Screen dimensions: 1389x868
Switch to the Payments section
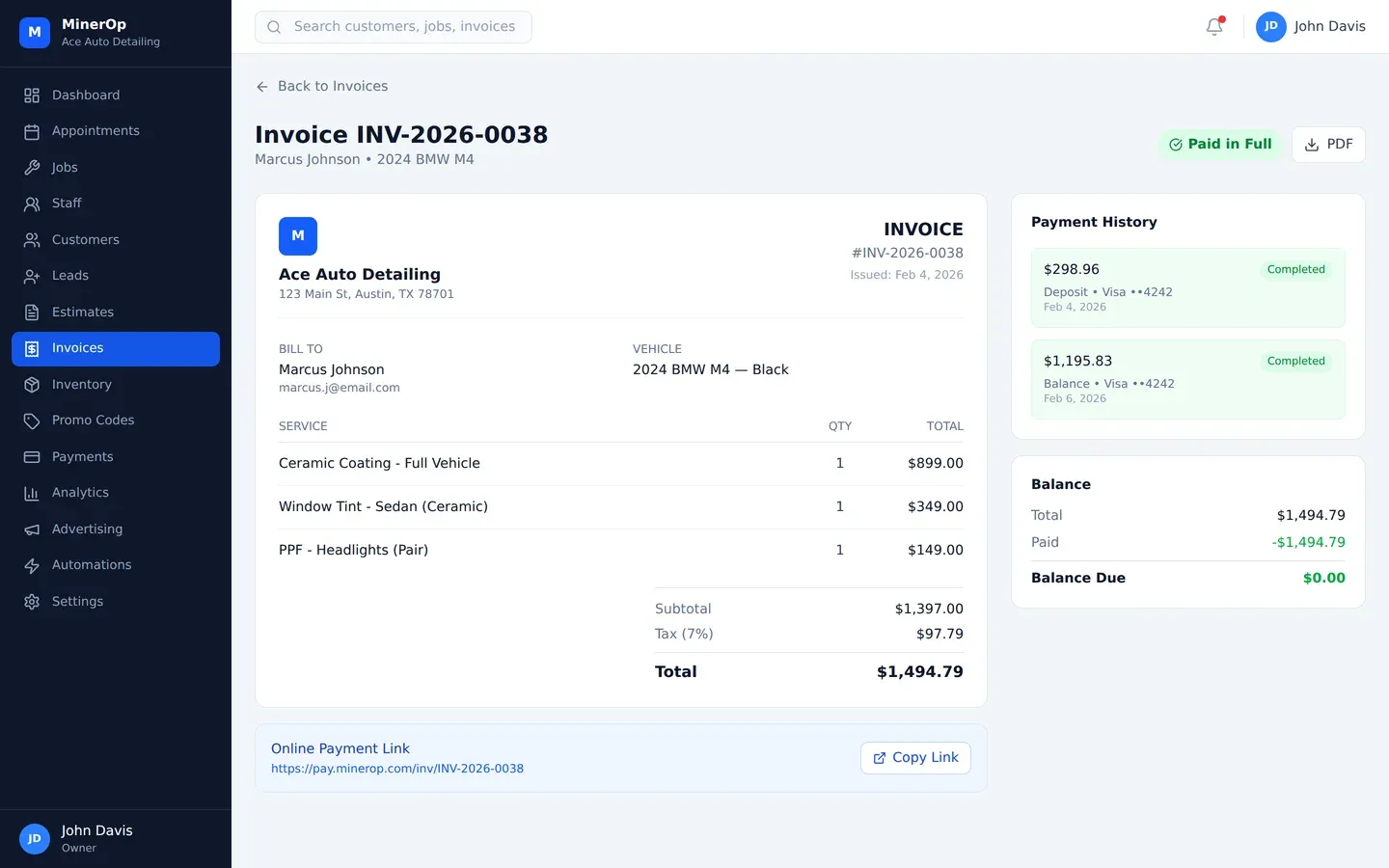coord(82,456)
